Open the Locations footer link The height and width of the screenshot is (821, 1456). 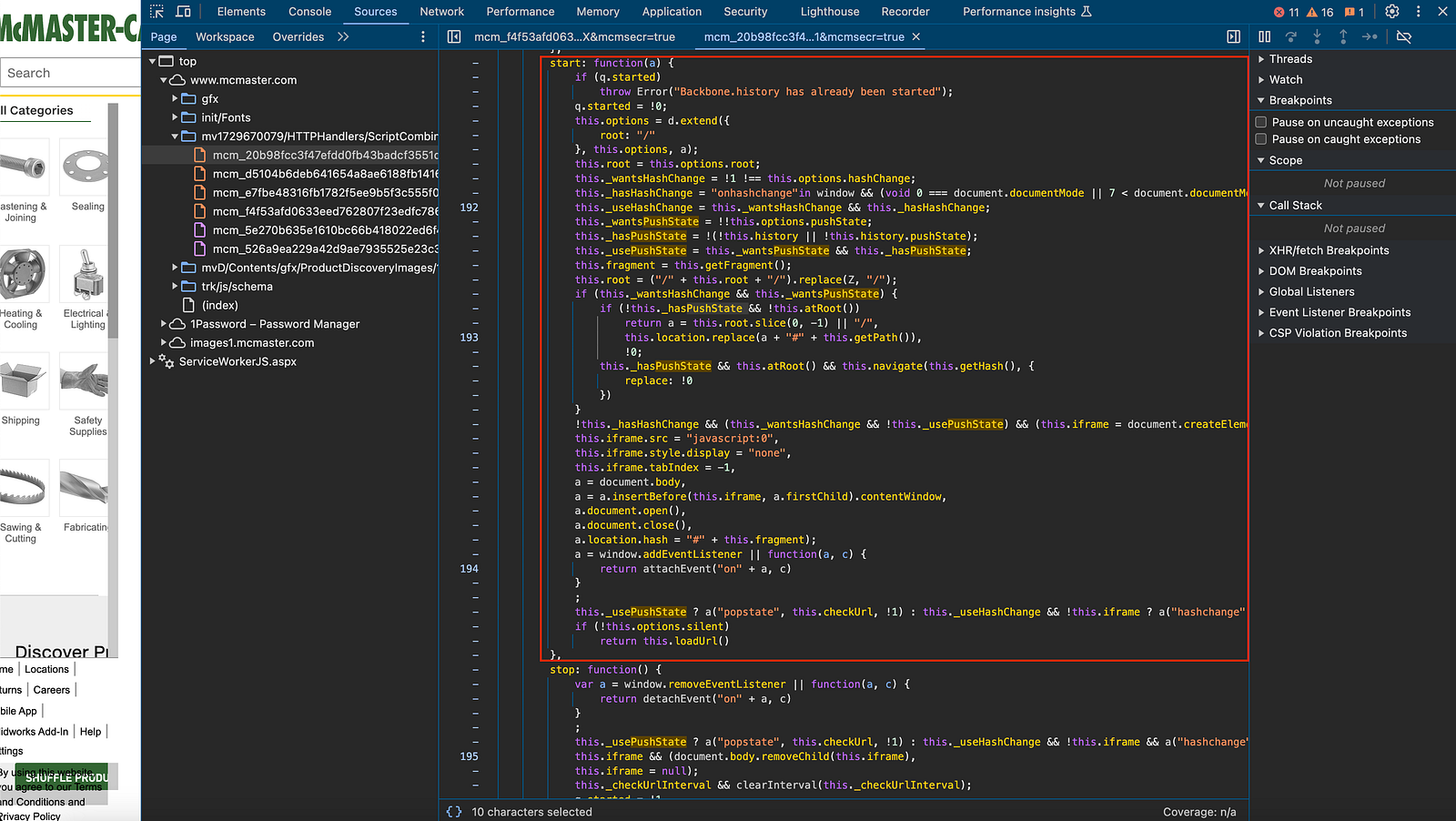pos(46,669)
